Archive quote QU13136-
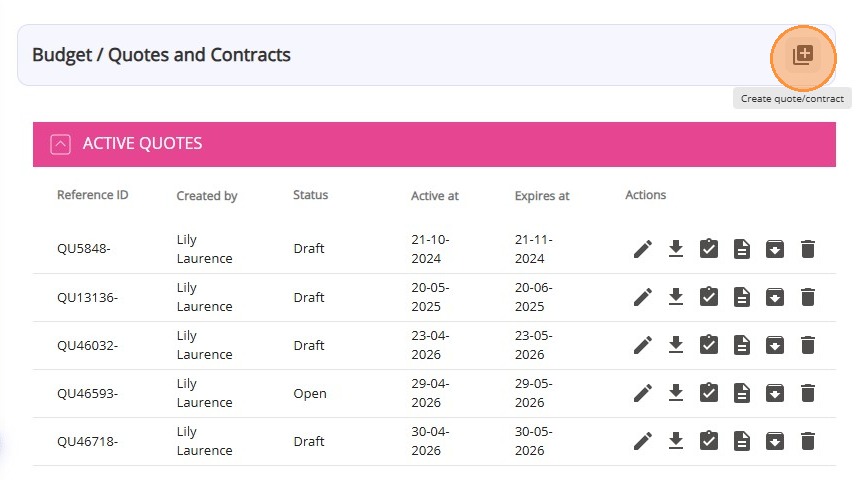860x480 pixels. coord(775,297)
